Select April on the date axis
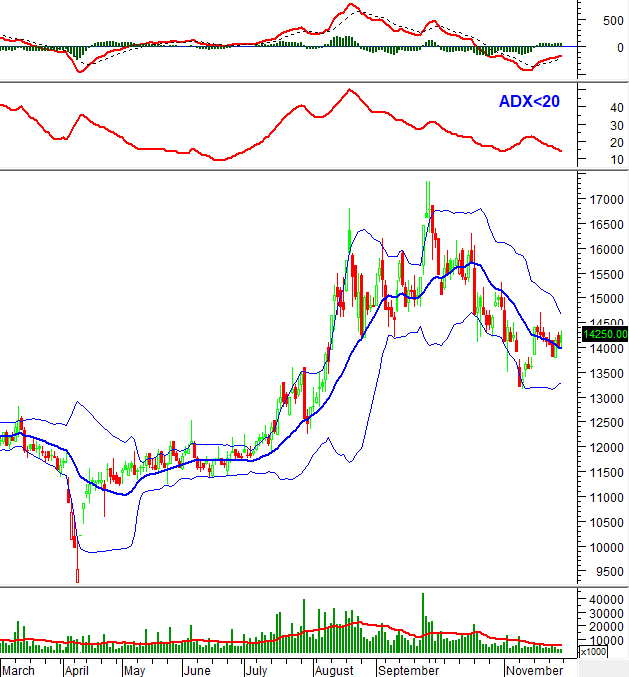Image resolution: width=629 pixels, height=677 pixels. [x=77, y=669]
